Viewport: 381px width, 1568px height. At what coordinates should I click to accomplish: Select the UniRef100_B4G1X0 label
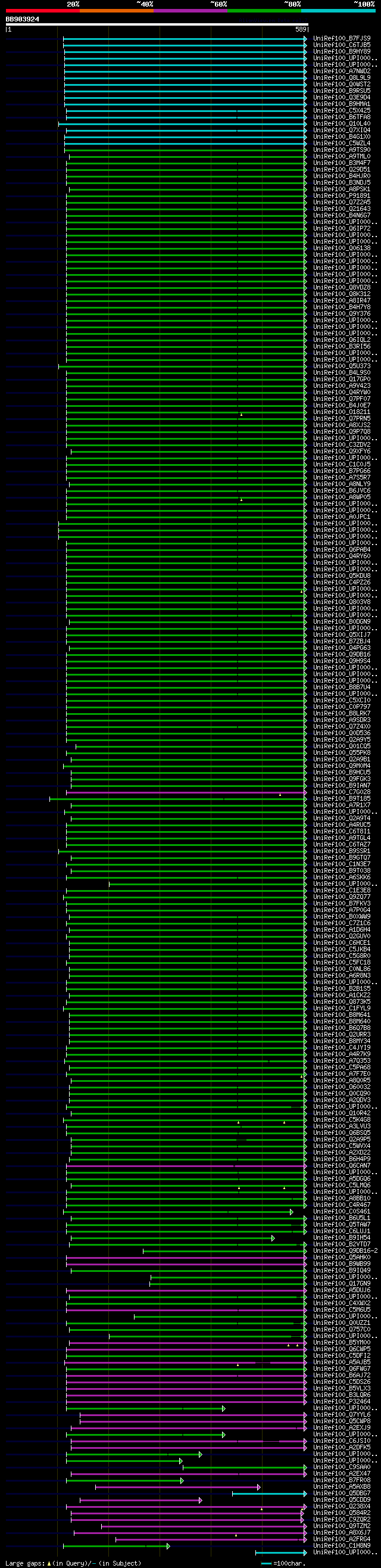click(342, 137)
